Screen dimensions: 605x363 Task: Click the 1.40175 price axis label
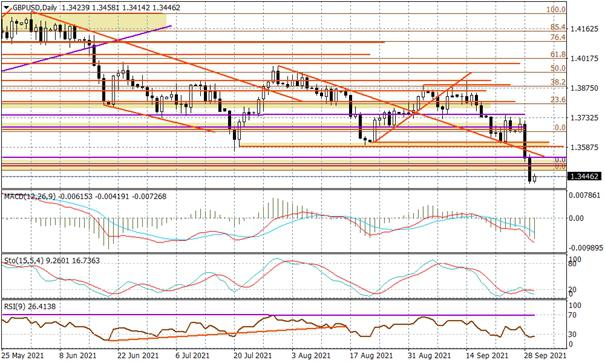585,59
